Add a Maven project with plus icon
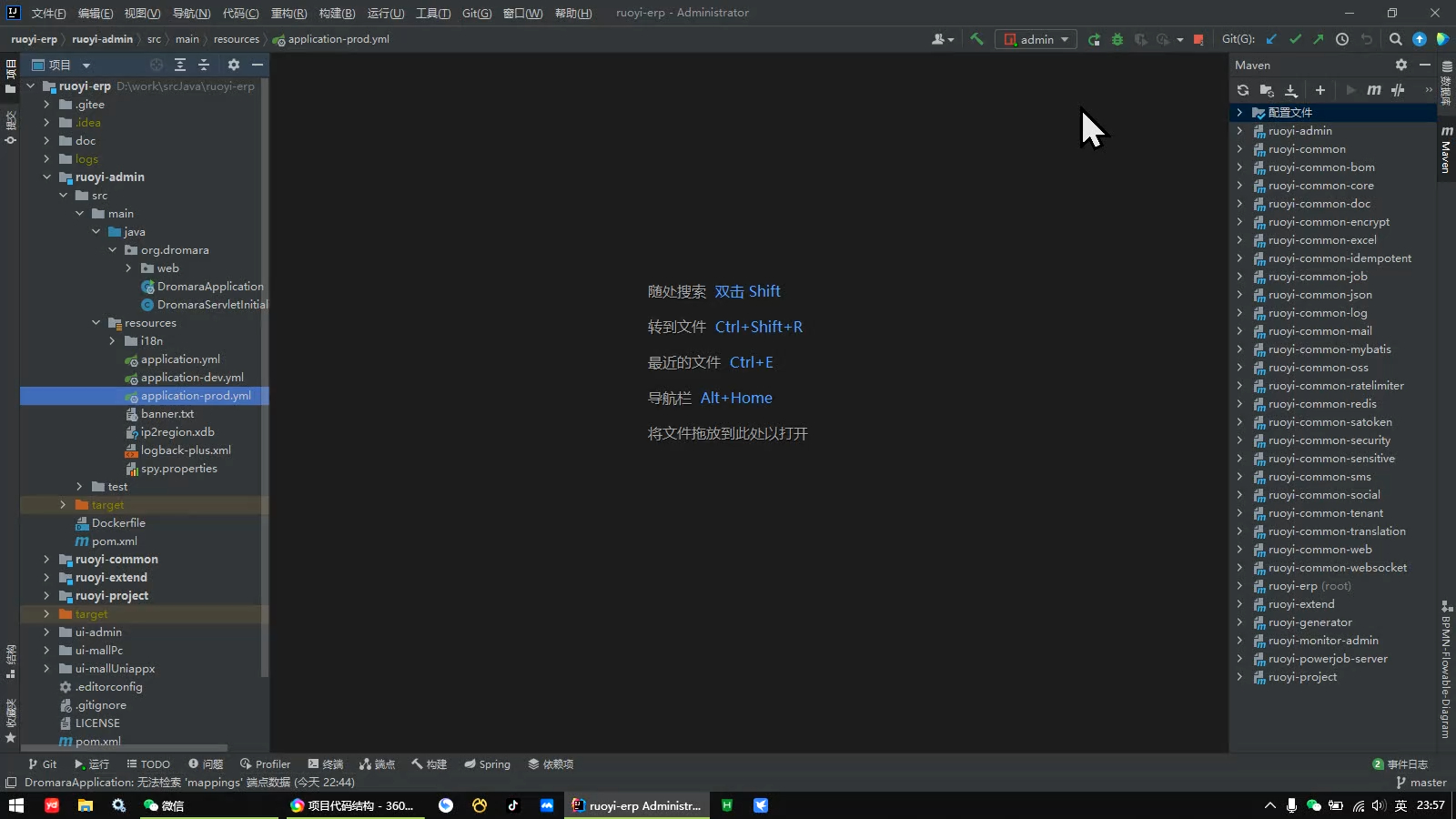 click(1320, 90)
